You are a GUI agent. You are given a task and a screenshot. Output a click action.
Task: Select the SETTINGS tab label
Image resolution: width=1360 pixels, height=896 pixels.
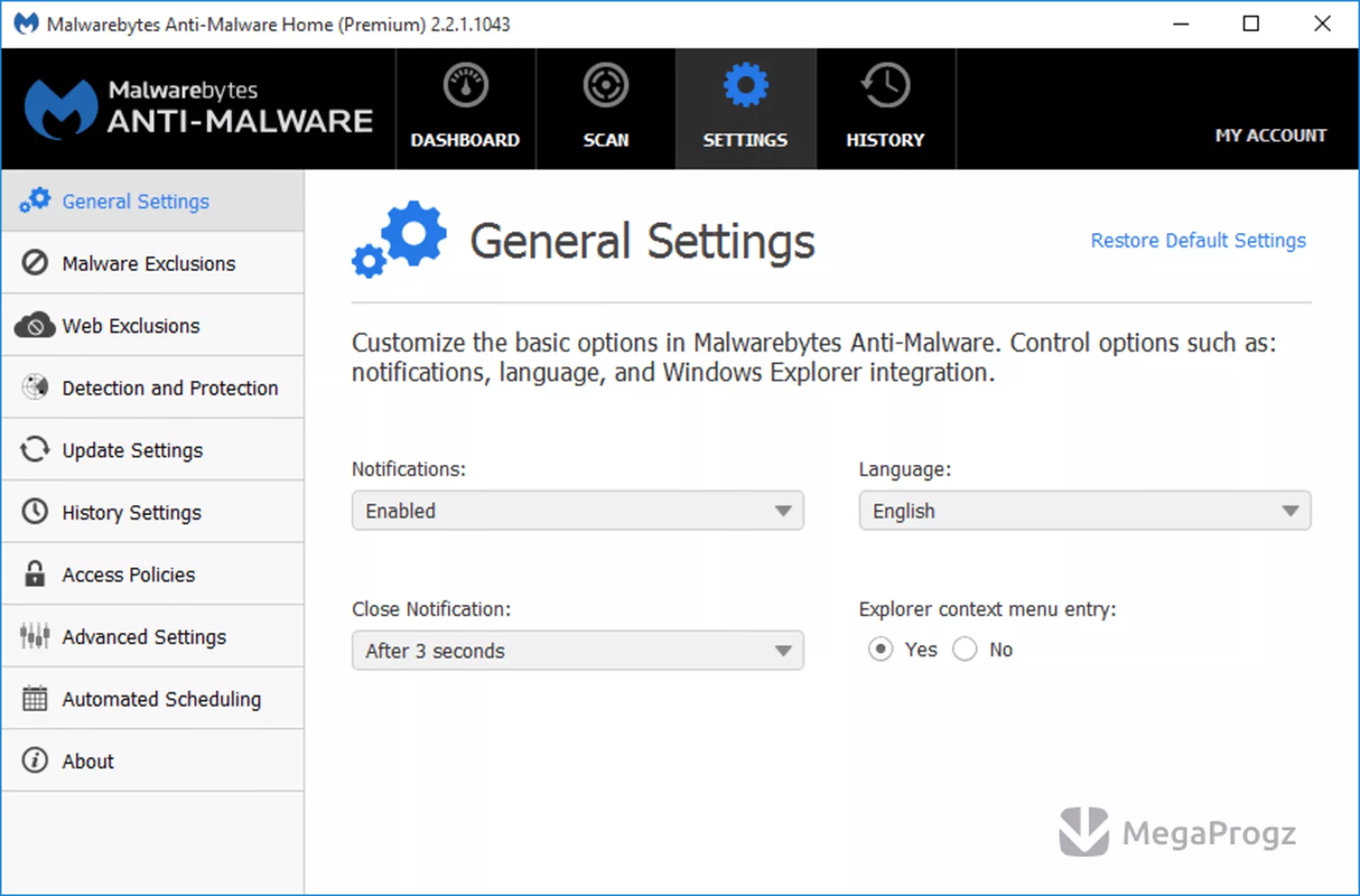point(745,140)
